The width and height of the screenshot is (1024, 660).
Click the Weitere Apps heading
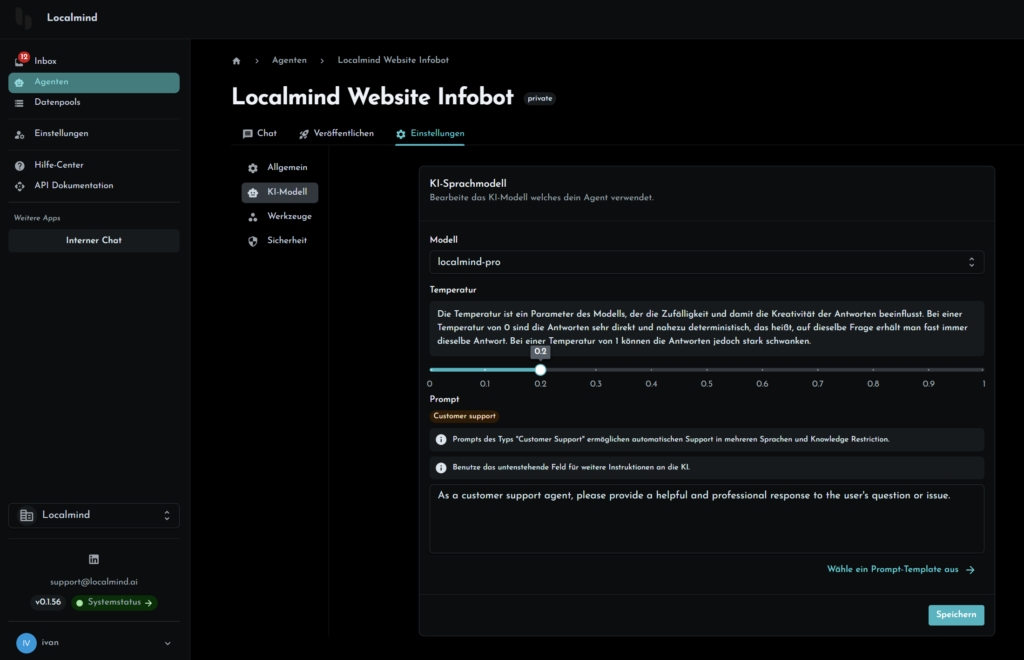pos(37,218)
